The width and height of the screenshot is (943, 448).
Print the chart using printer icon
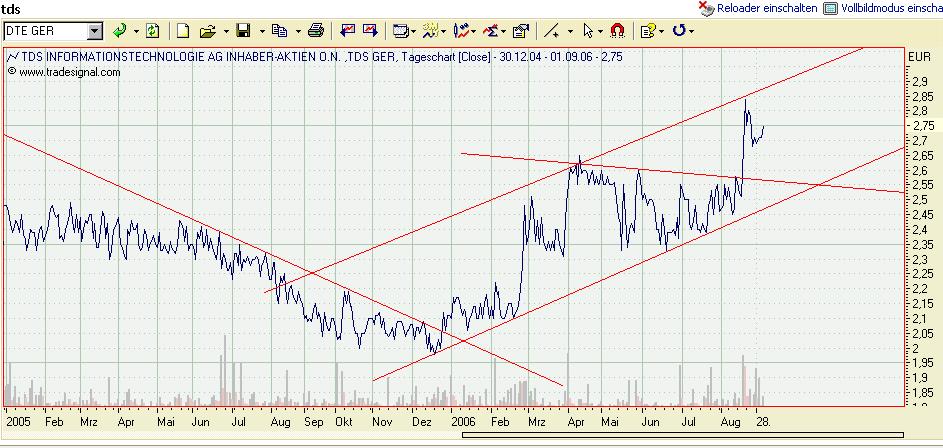pyautogui.click(x=316, y=31)
